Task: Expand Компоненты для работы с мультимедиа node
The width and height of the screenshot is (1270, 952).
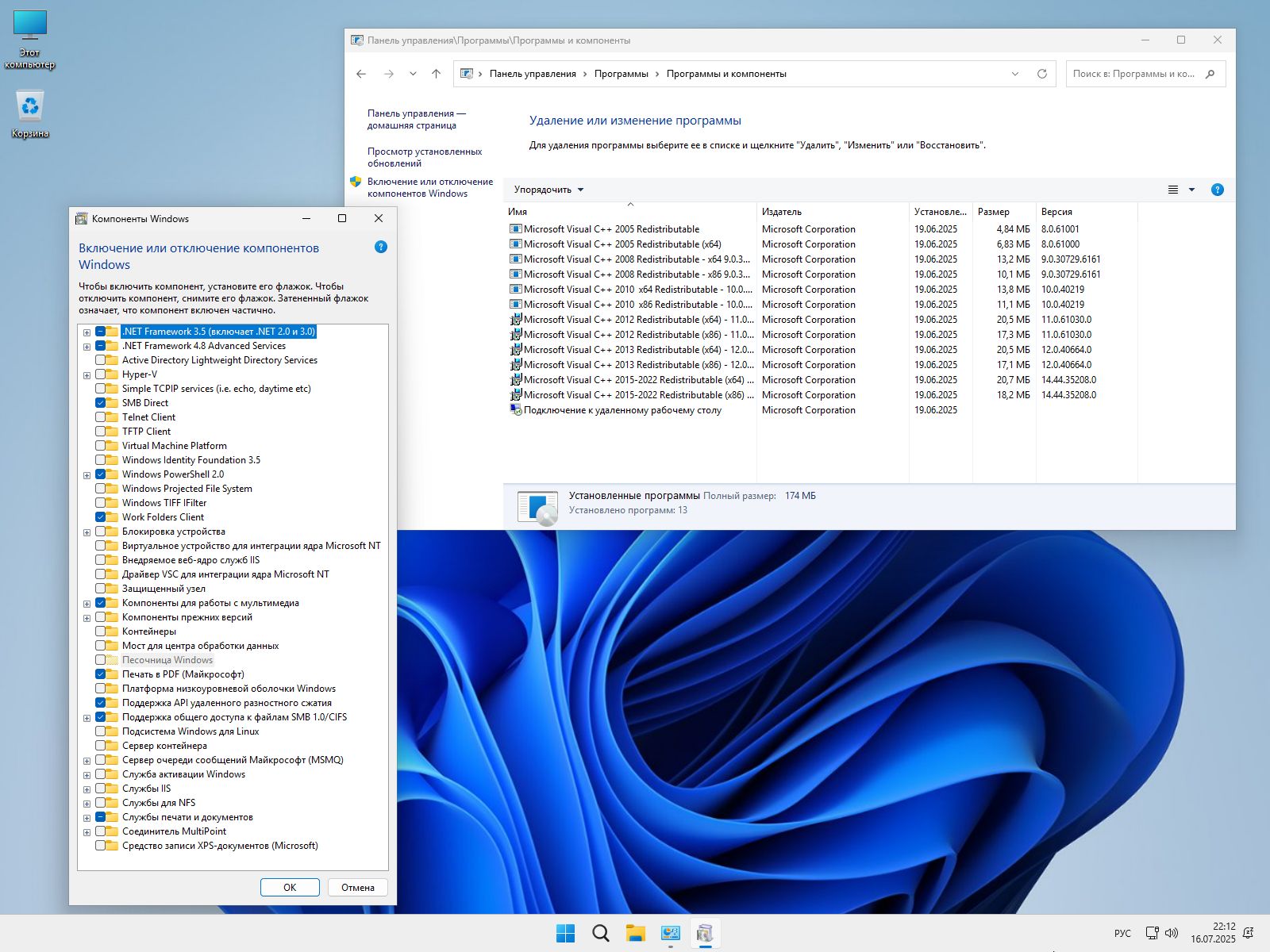Action: (x=87, y=604)
